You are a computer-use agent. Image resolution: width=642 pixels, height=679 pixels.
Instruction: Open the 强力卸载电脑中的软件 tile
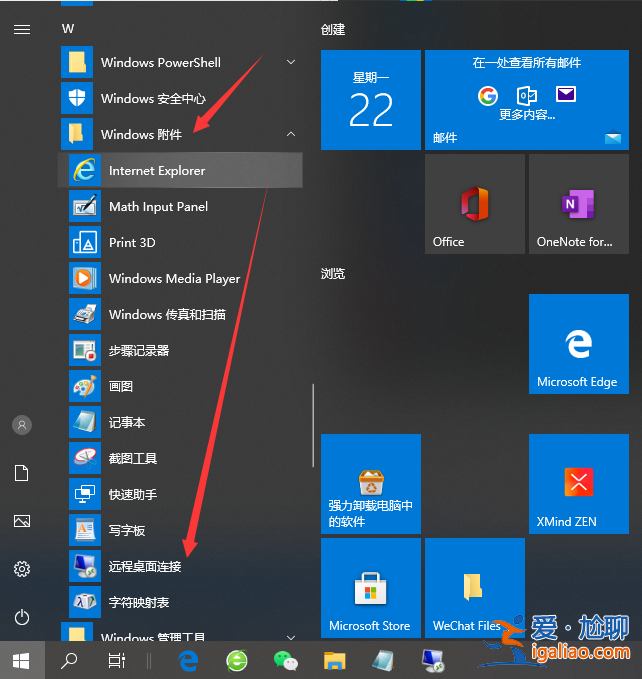point(371,484)
